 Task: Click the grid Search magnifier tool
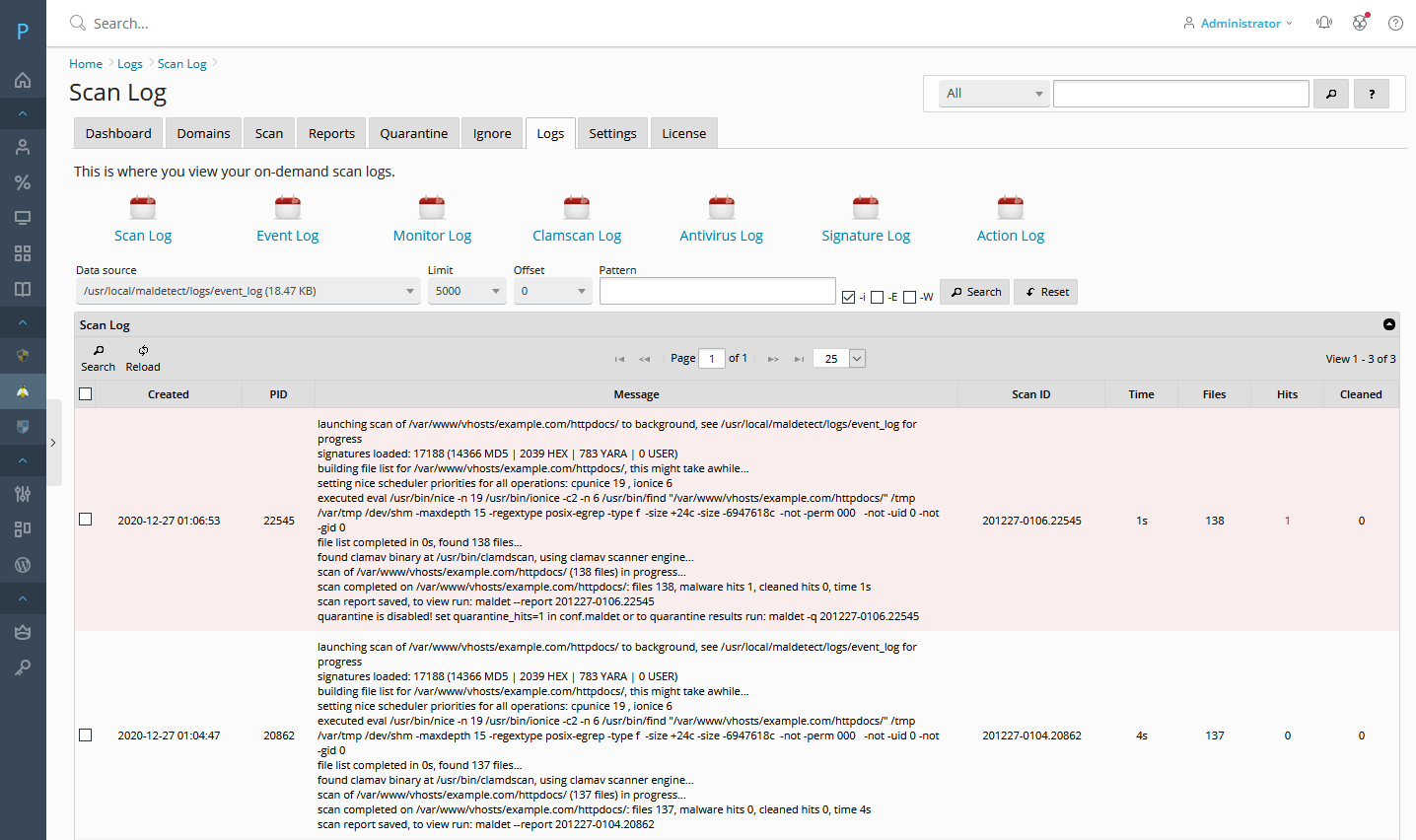coord(98,358)
